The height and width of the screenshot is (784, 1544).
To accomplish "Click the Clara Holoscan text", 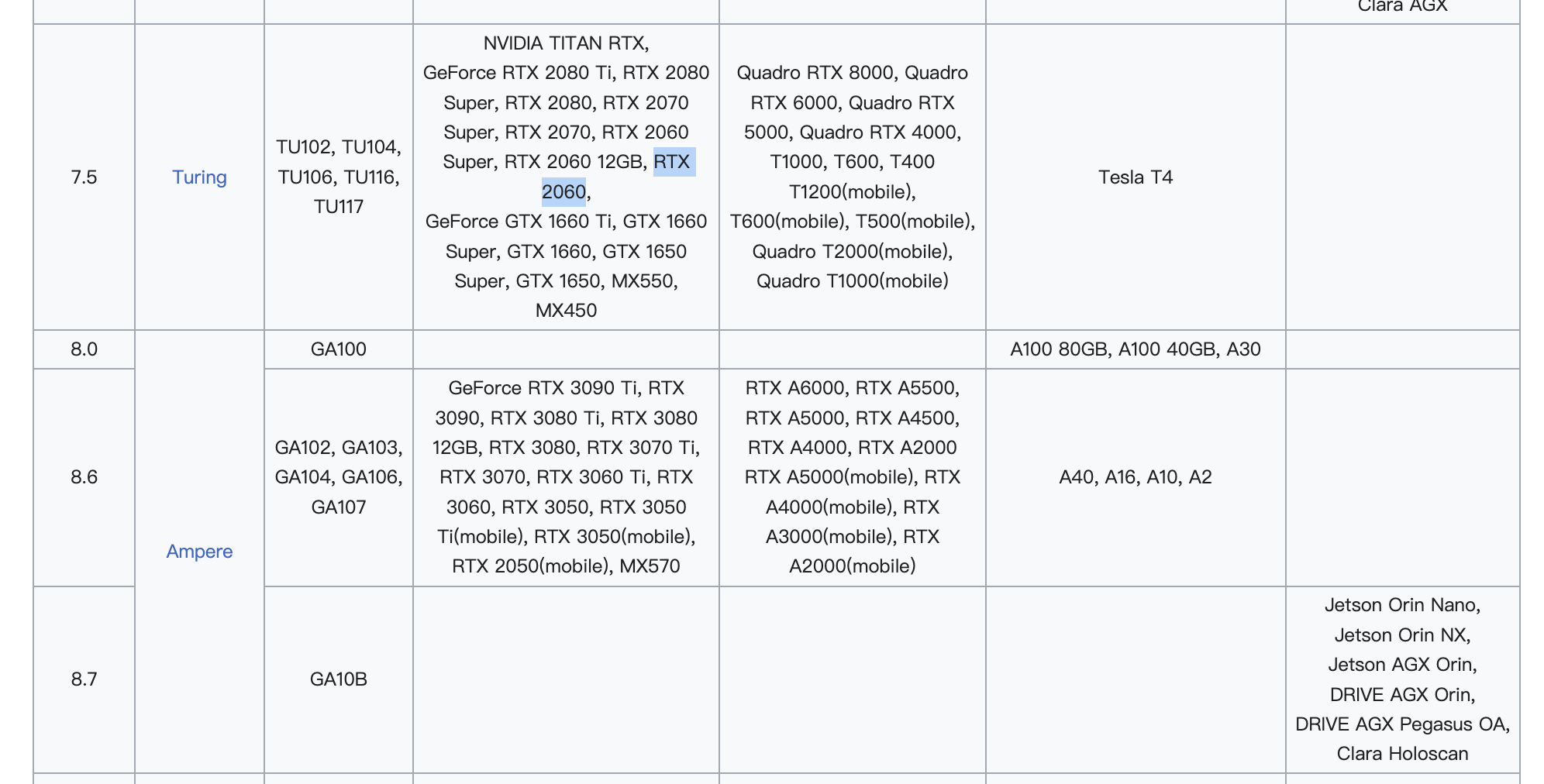I will (x=1402, y=754).
